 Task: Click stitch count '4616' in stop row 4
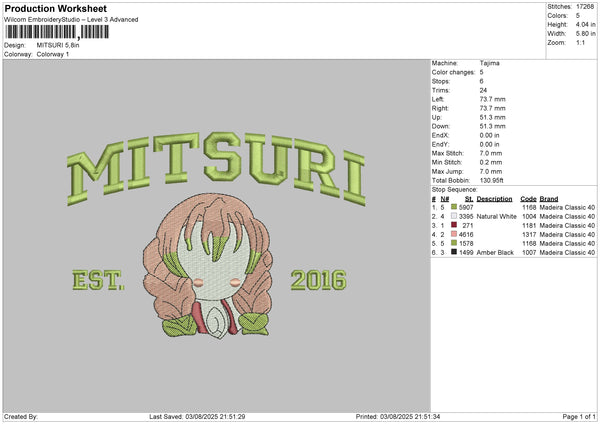coord(466,235)
